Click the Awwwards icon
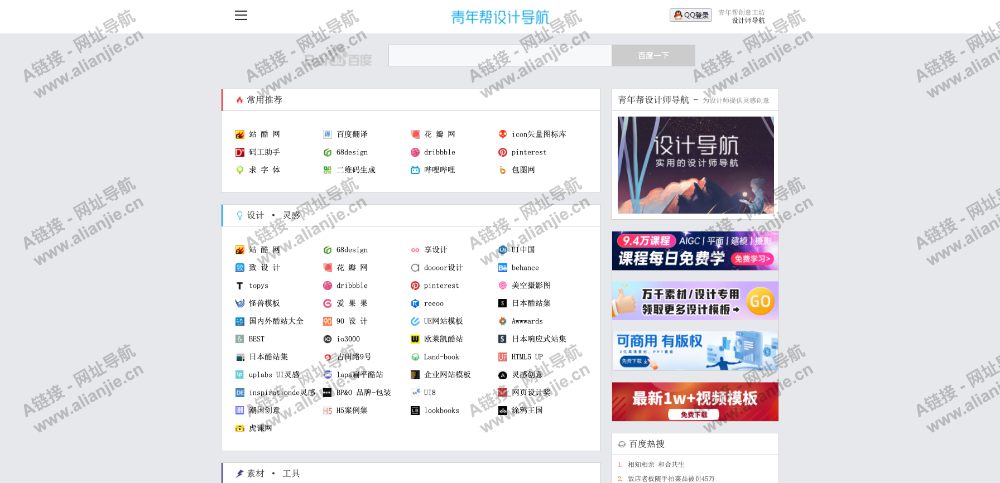 [503, 322]
